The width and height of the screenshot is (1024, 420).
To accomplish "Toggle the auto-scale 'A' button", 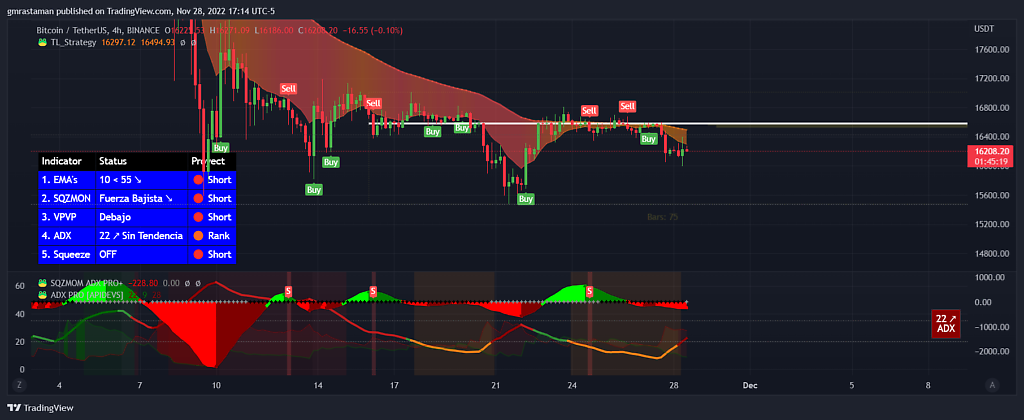I will coord(992,384).
